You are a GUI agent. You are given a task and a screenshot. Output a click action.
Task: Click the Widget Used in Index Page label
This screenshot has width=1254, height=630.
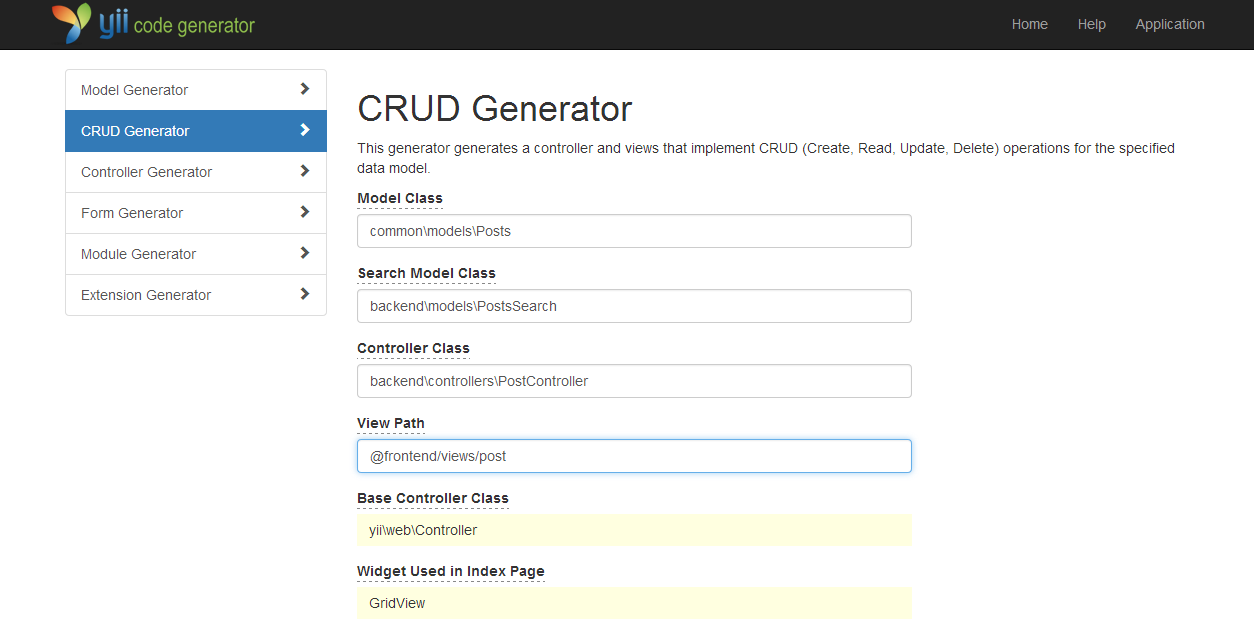pyautogui.click(x=451, y=571)
